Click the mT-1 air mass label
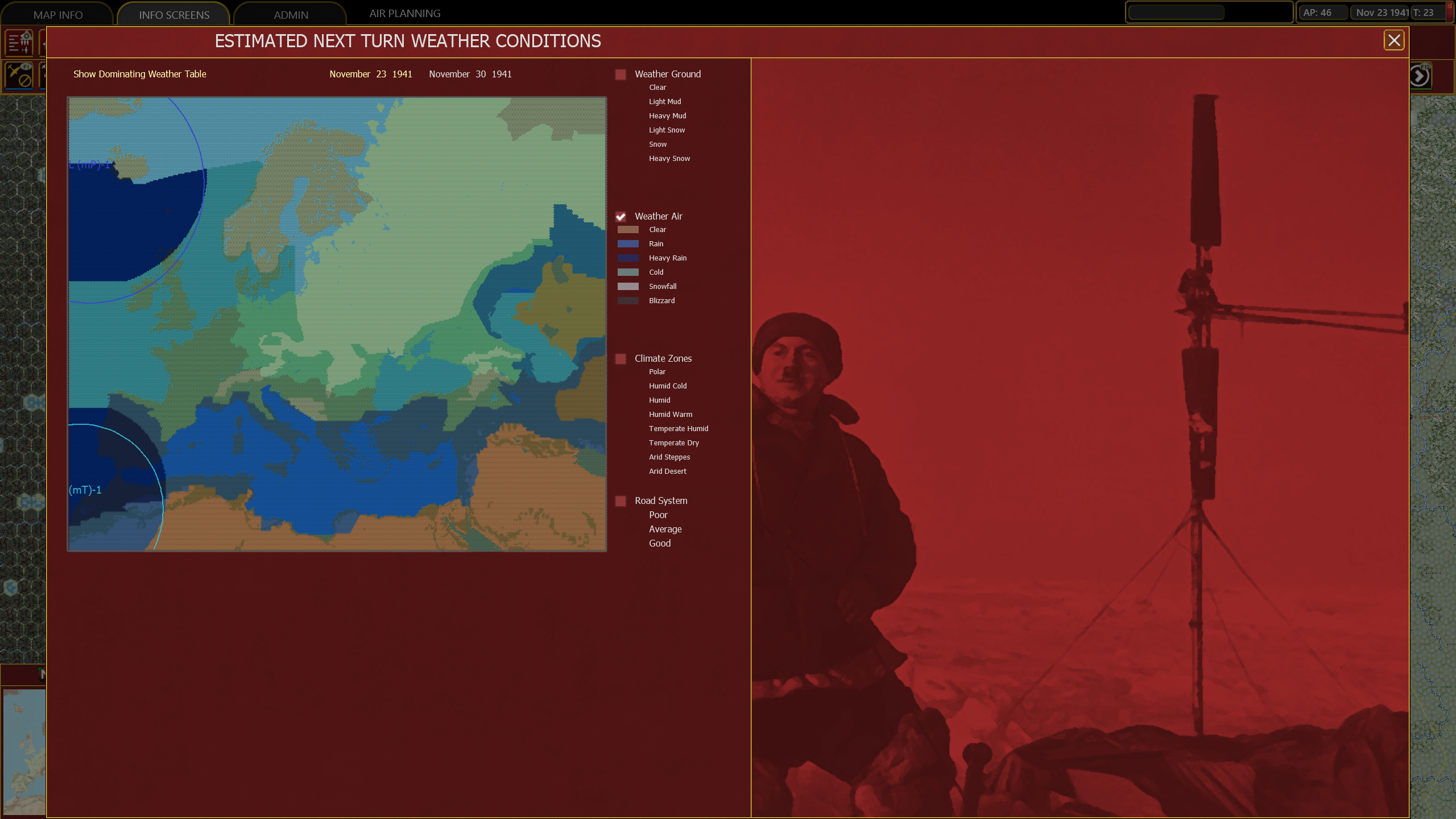1456x819 pixels. click(85, 490)
